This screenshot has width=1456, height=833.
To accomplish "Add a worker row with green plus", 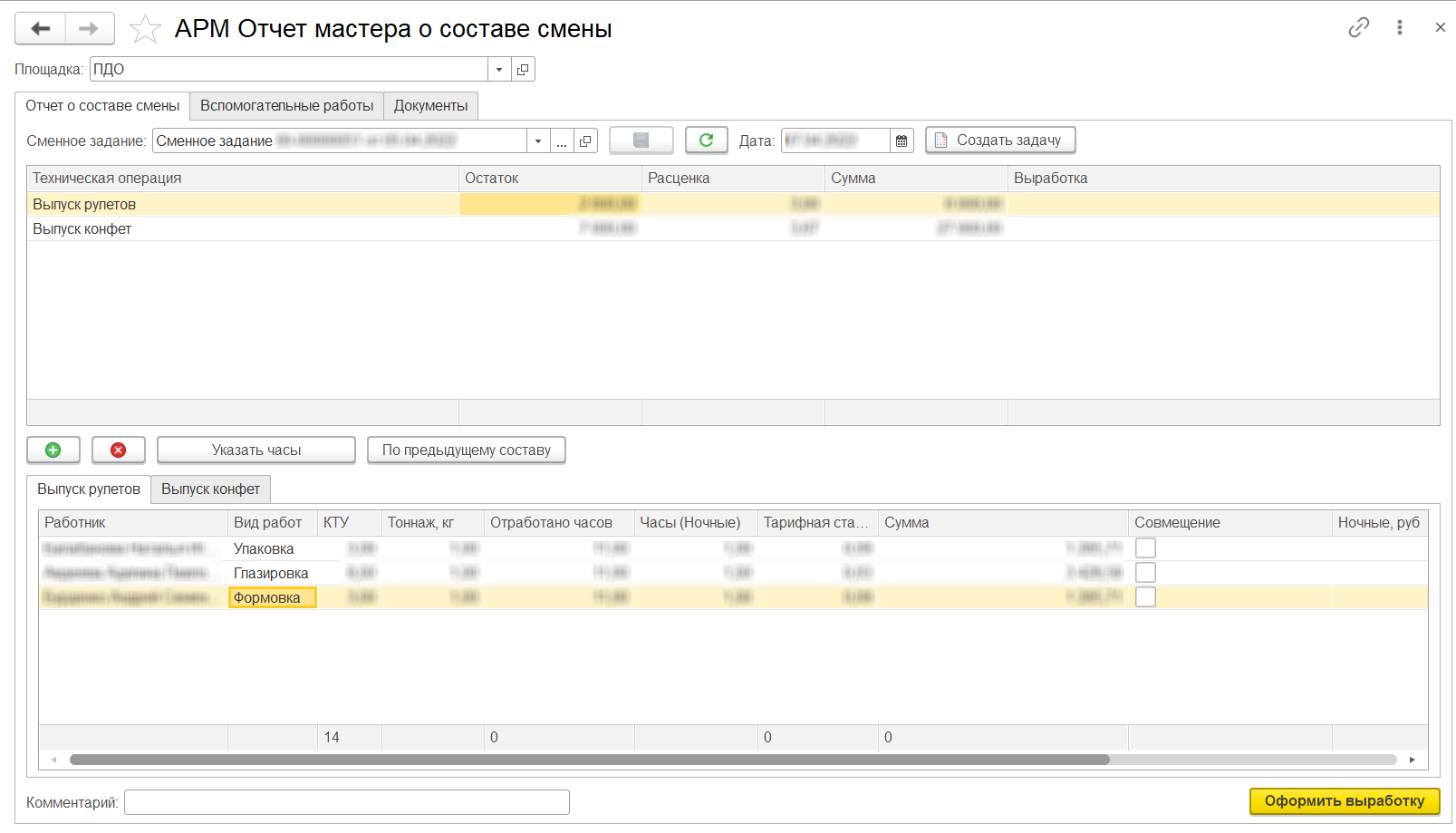I will coord(53,450).
